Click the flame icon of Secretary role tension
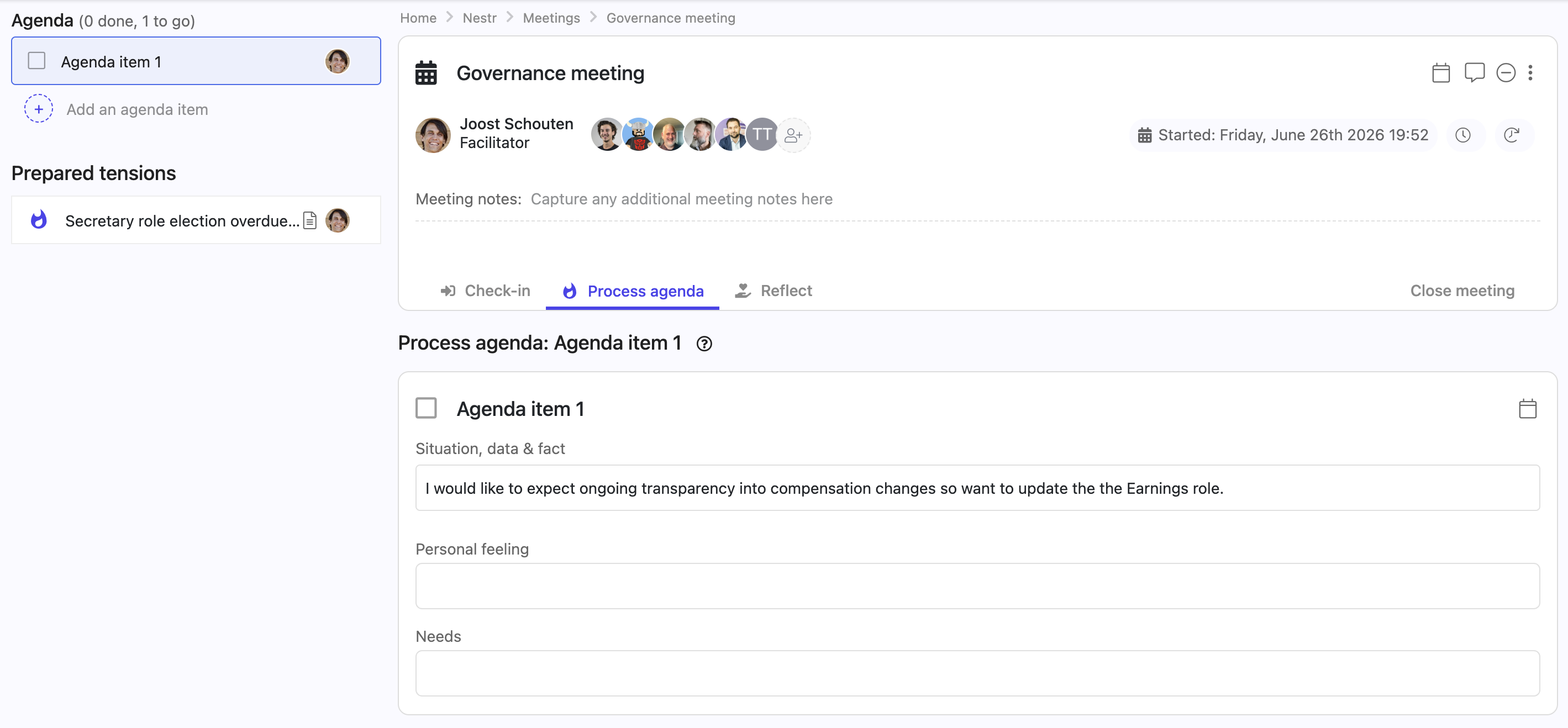The width and height of the screenshot is (1568, 728). pos(38,220)
